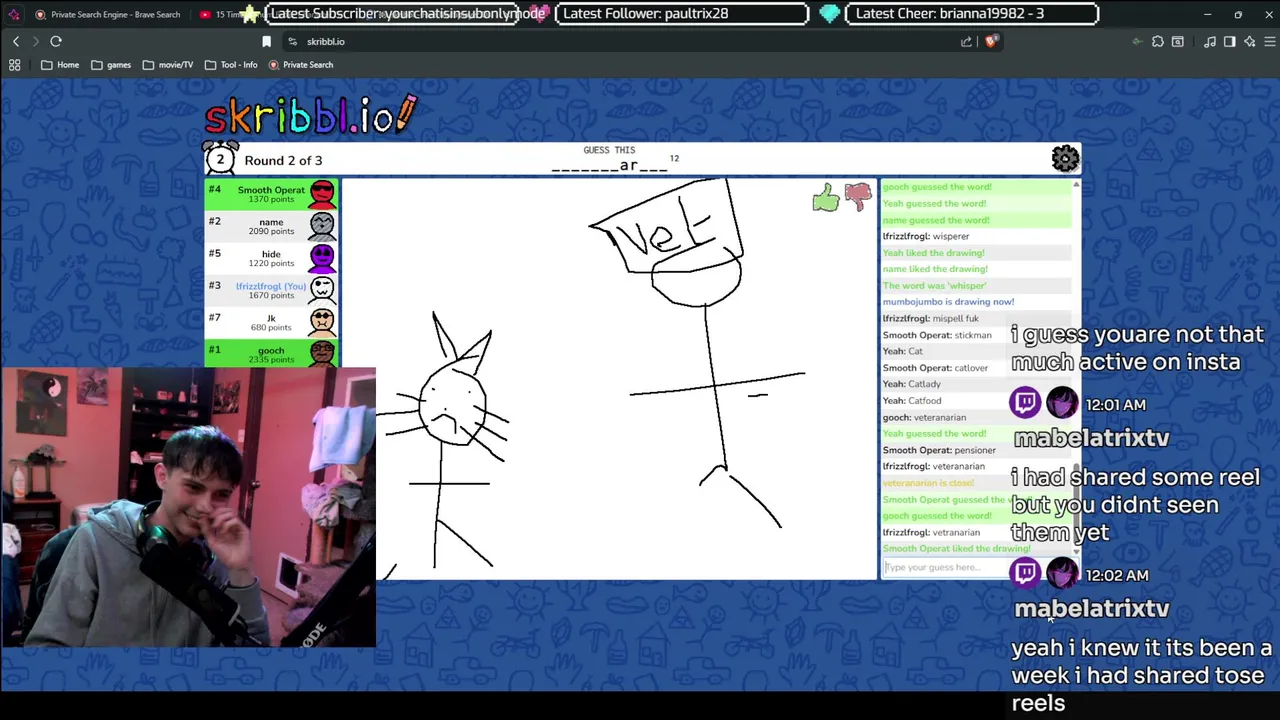Toggle the browser sidebar panel

click(x=1229, y=41)
